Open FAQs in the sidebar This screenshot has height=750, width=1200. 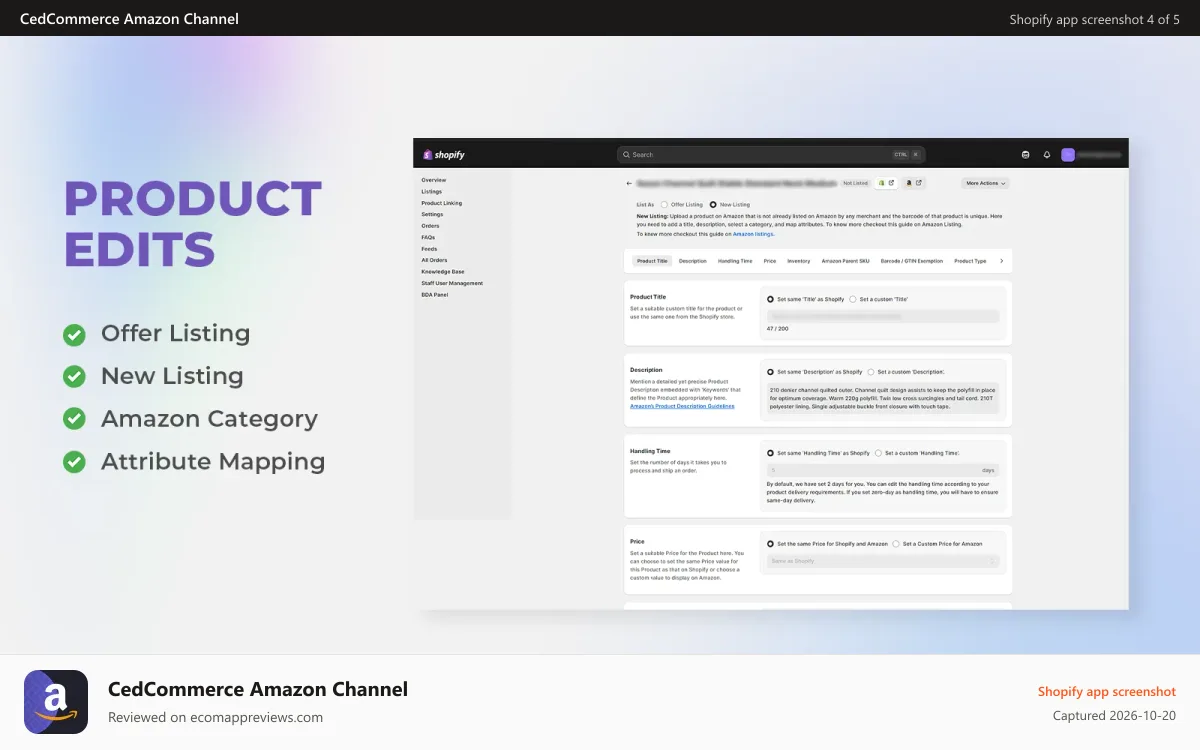point(428,237)
